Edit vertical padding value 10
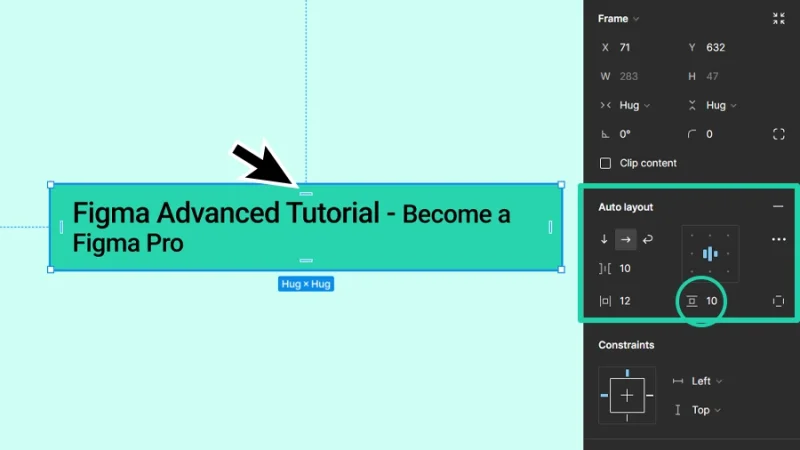800x450 pixels. point(712,301)
